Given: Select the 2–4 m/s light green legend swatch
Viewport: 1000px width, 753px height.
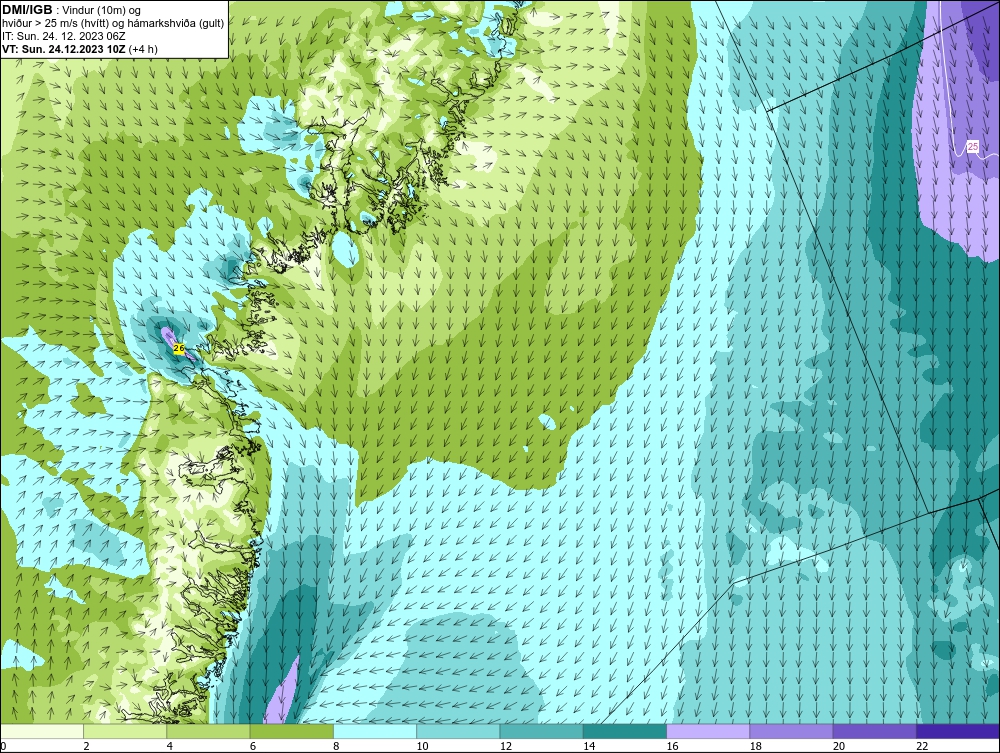Looking at the screenshot, I should tap(125, 731).
